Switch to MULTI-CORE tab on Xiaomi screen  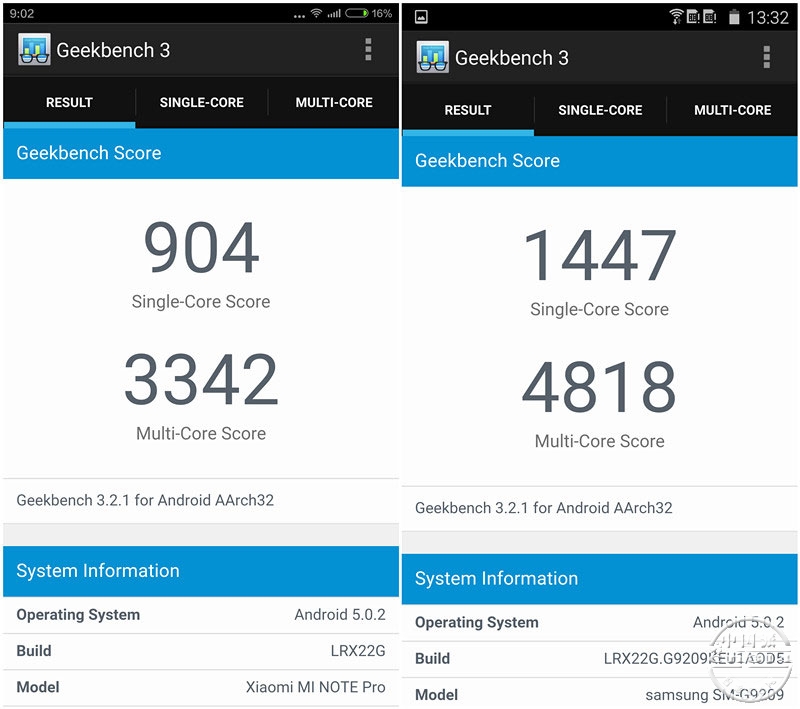(x=334, y=103)
